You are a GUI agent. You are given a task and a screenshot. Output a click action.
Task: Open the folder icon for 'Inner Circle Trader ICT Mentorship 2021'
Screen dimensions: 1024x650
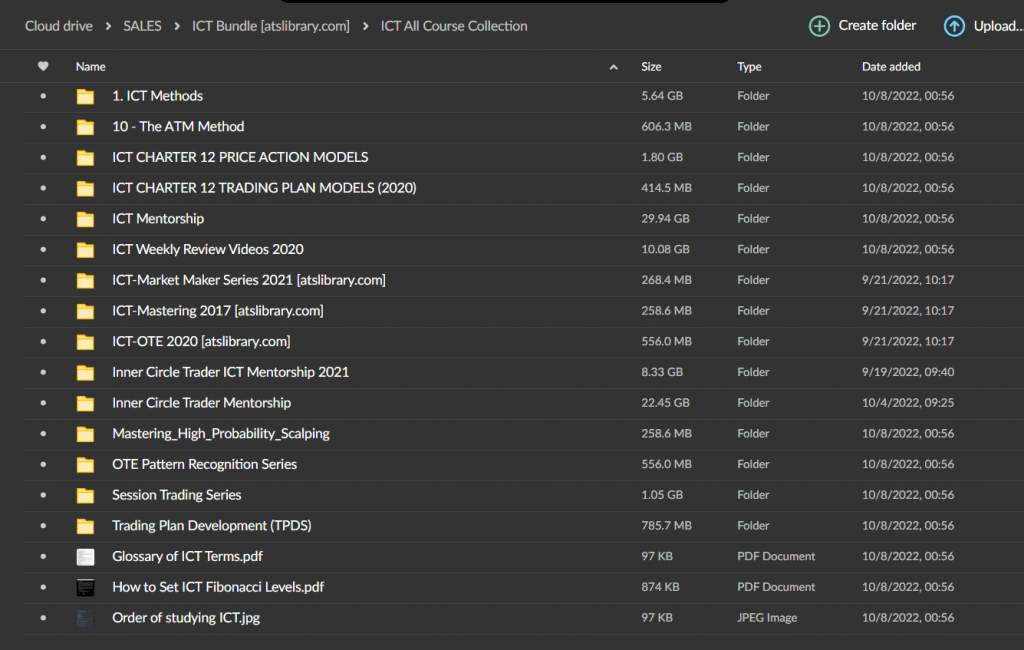(x=85, y=372)
